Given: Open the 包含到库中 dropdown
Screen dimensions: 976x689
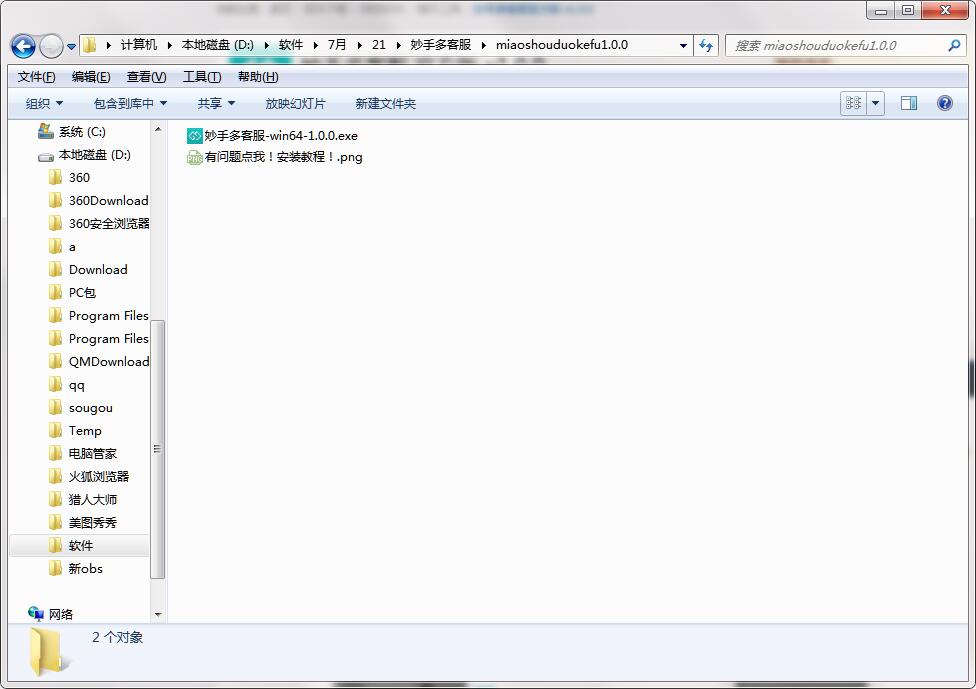Looking at the screenshot, I should point(130,103).
